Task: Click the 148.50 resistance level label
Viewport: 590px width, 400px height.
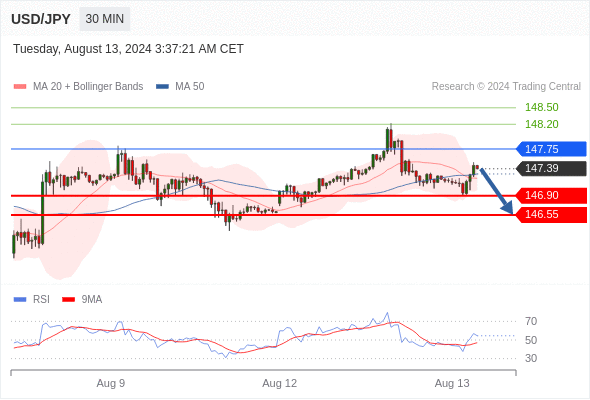Action: [541, 107]
